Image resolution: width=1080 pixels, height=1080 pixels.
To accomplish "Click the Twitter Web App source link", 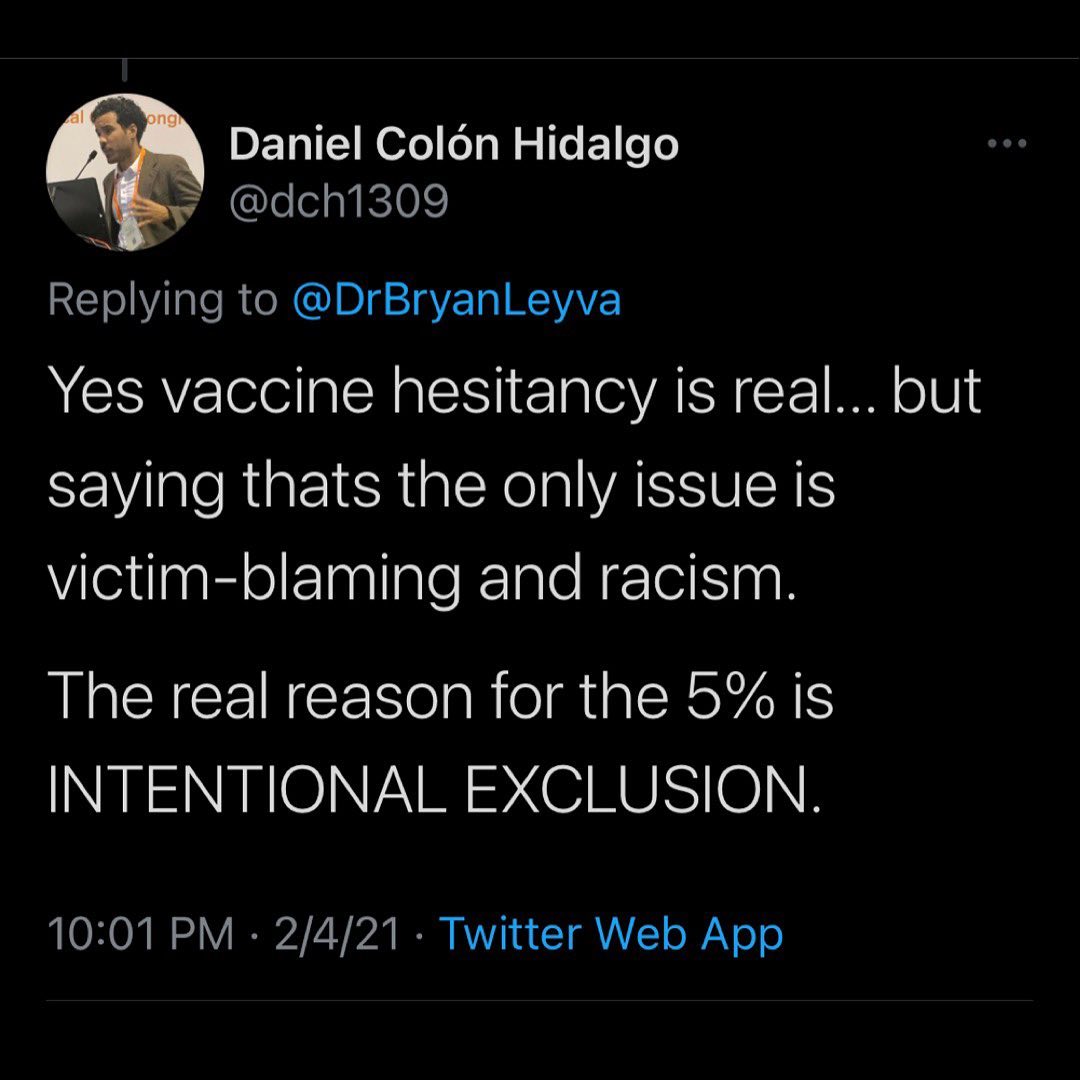I will pyautogui.click(x=611, y=934).
